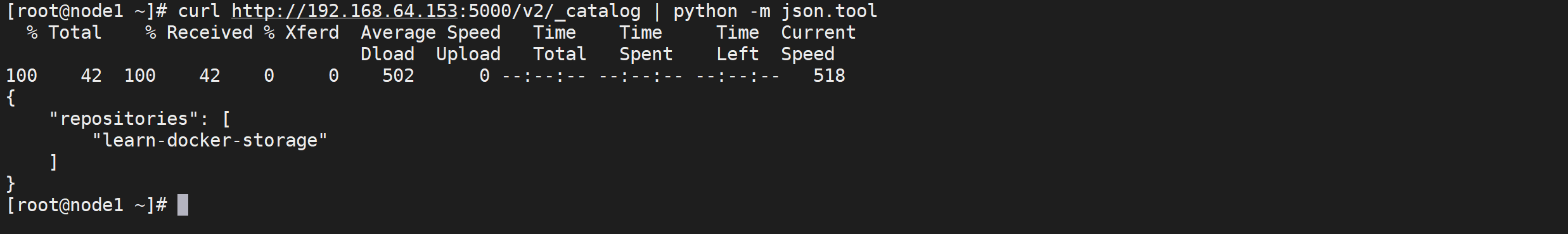
Task: Click the json.tool text in command
Action: [829, 11]
